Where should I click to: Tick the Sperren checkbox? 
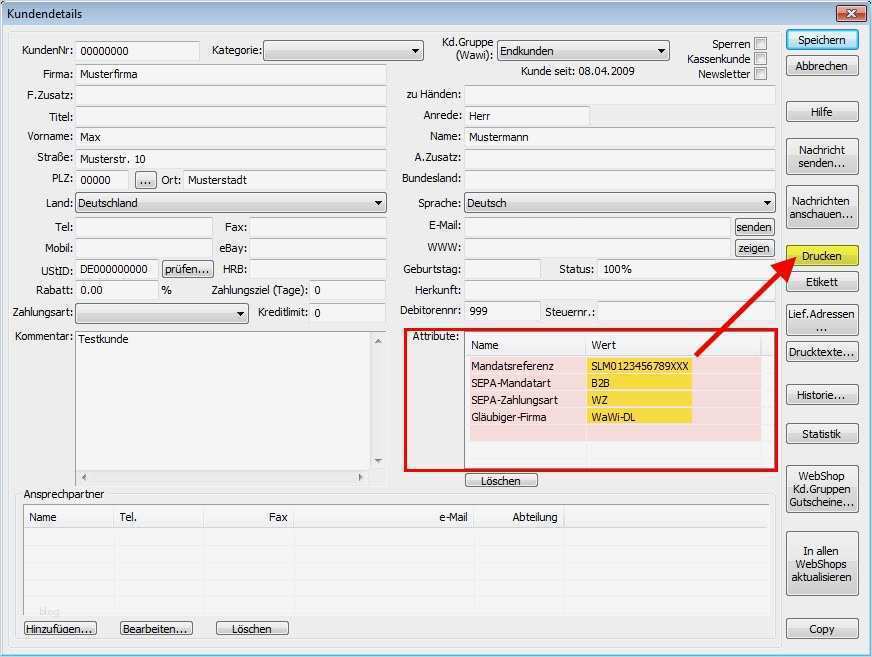point(761,43)
